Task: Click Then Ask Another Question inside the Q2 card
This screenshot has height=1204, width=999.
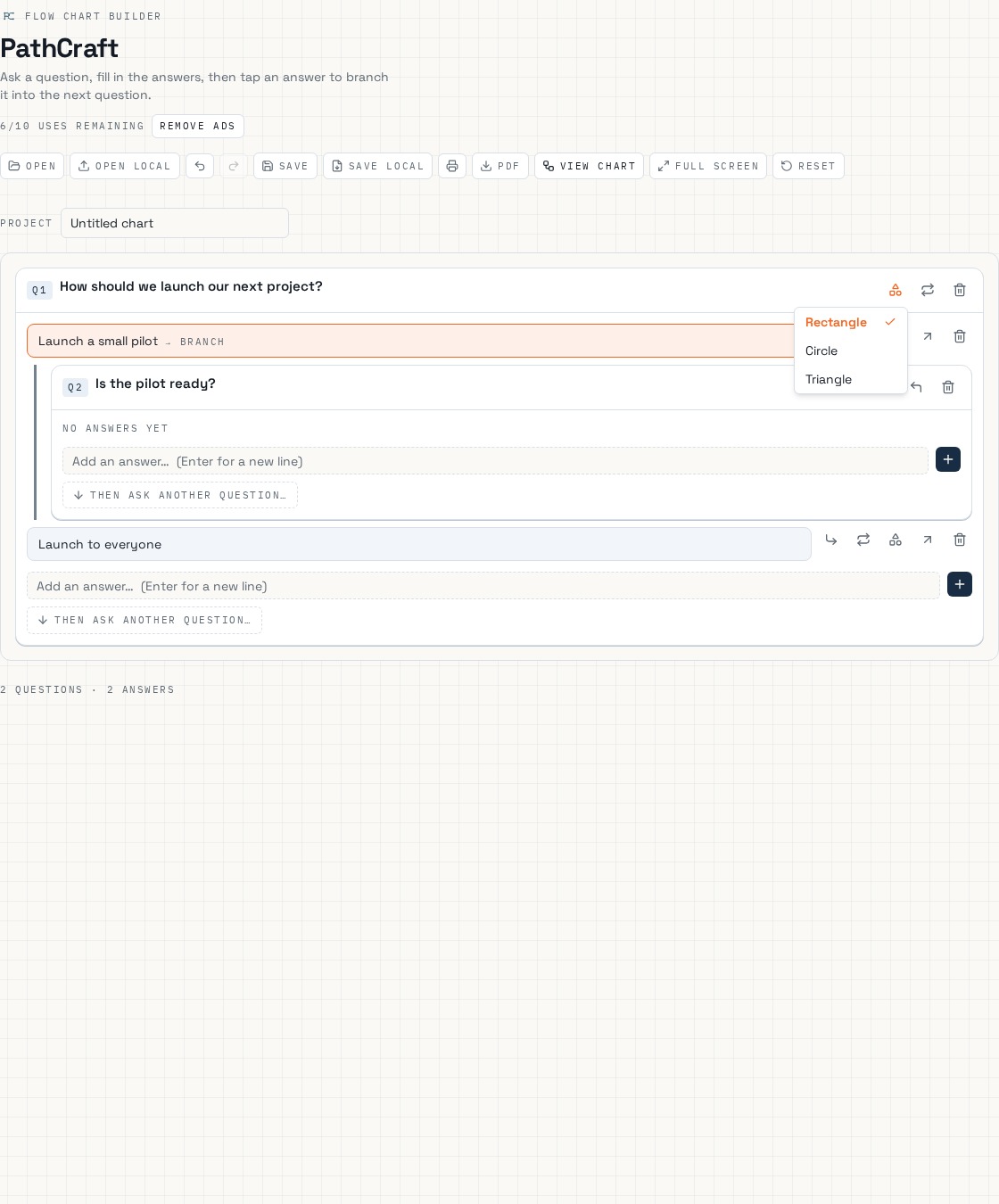Action: [x=180, y=495]
